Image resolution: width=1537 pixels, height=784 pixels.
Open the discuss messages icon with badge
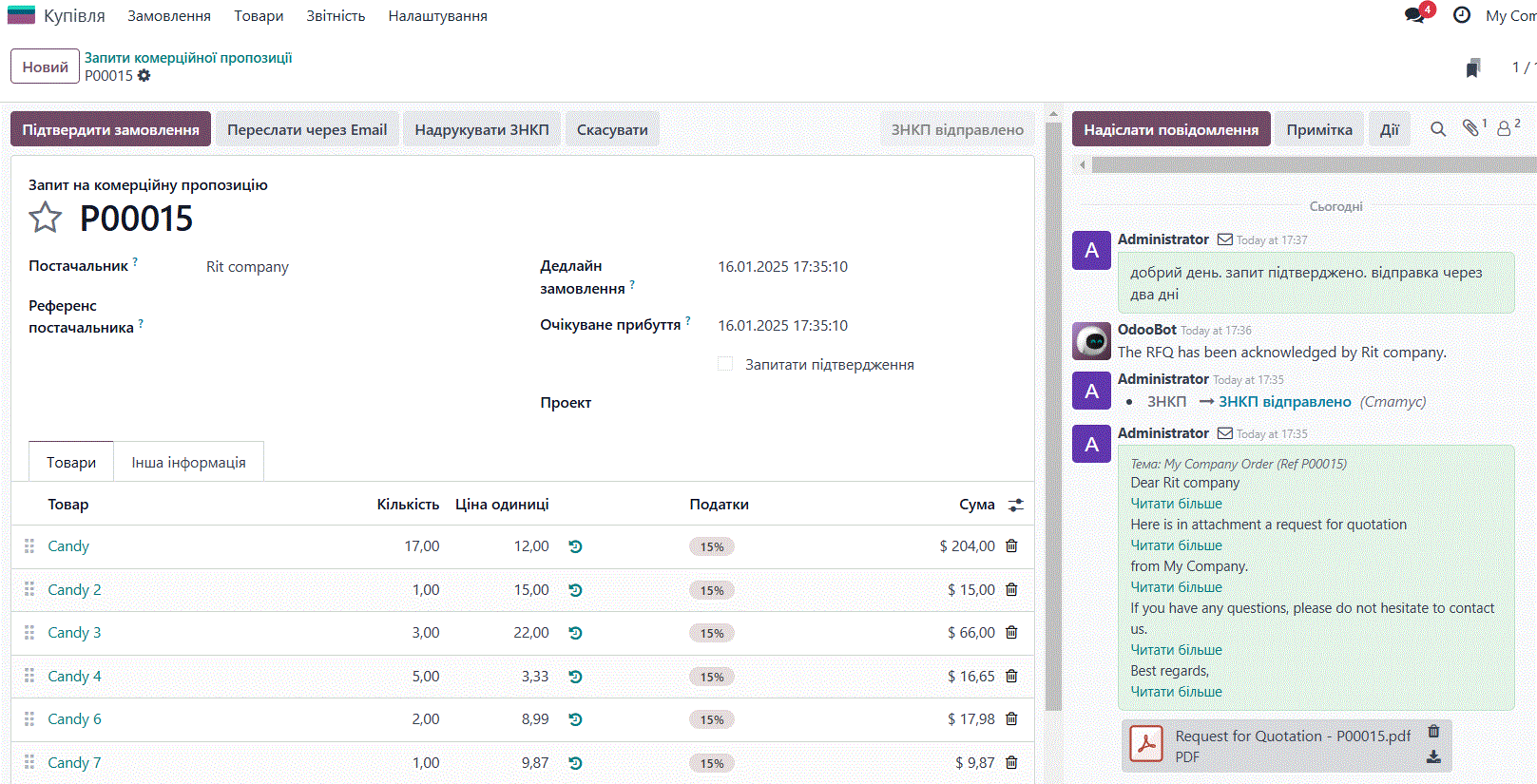click(x=1416, y=15)
